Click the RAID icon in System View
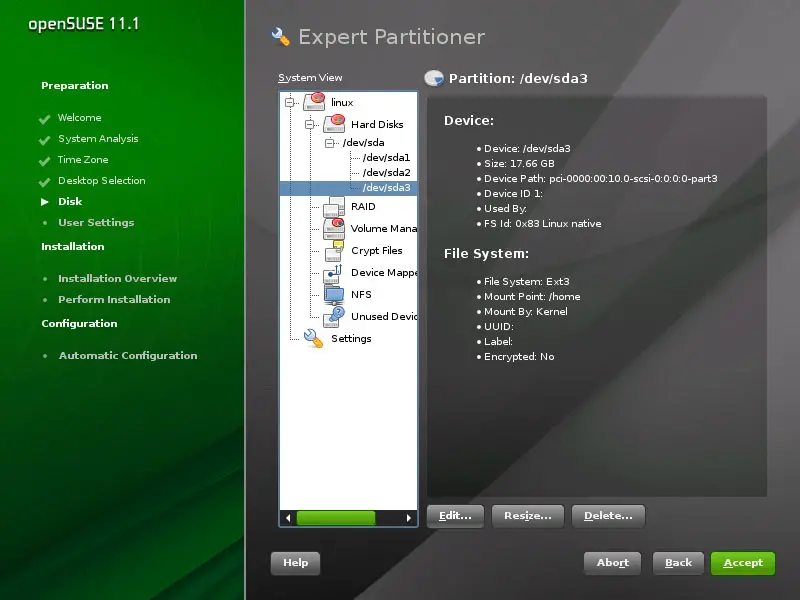 point(334,206)
